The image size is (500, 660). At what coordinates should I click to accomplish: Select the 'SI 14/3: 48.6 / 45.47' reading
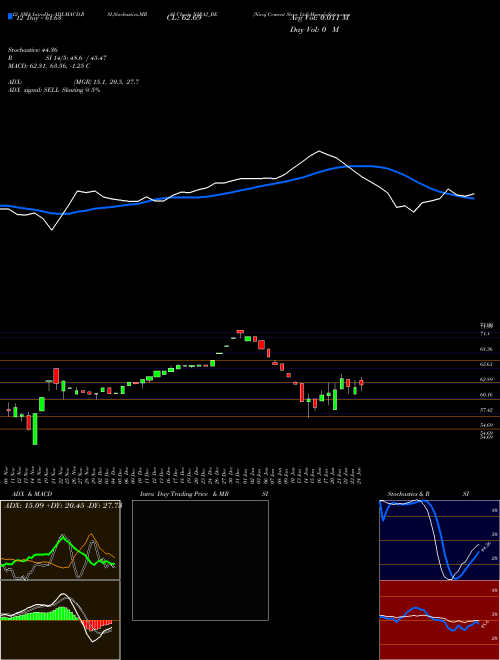[x=76, y=58]
